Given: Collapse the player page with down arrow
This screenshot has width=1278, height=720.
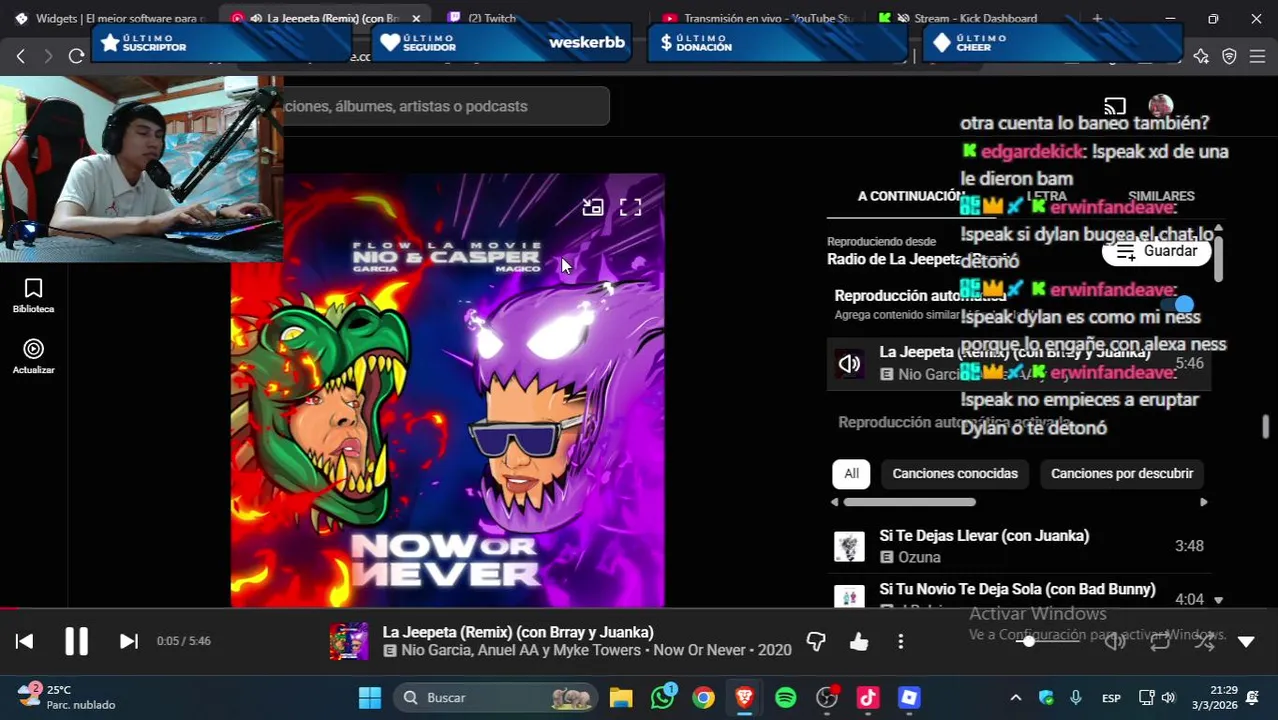Looking at the screenshot, I should coord(1246,642).
